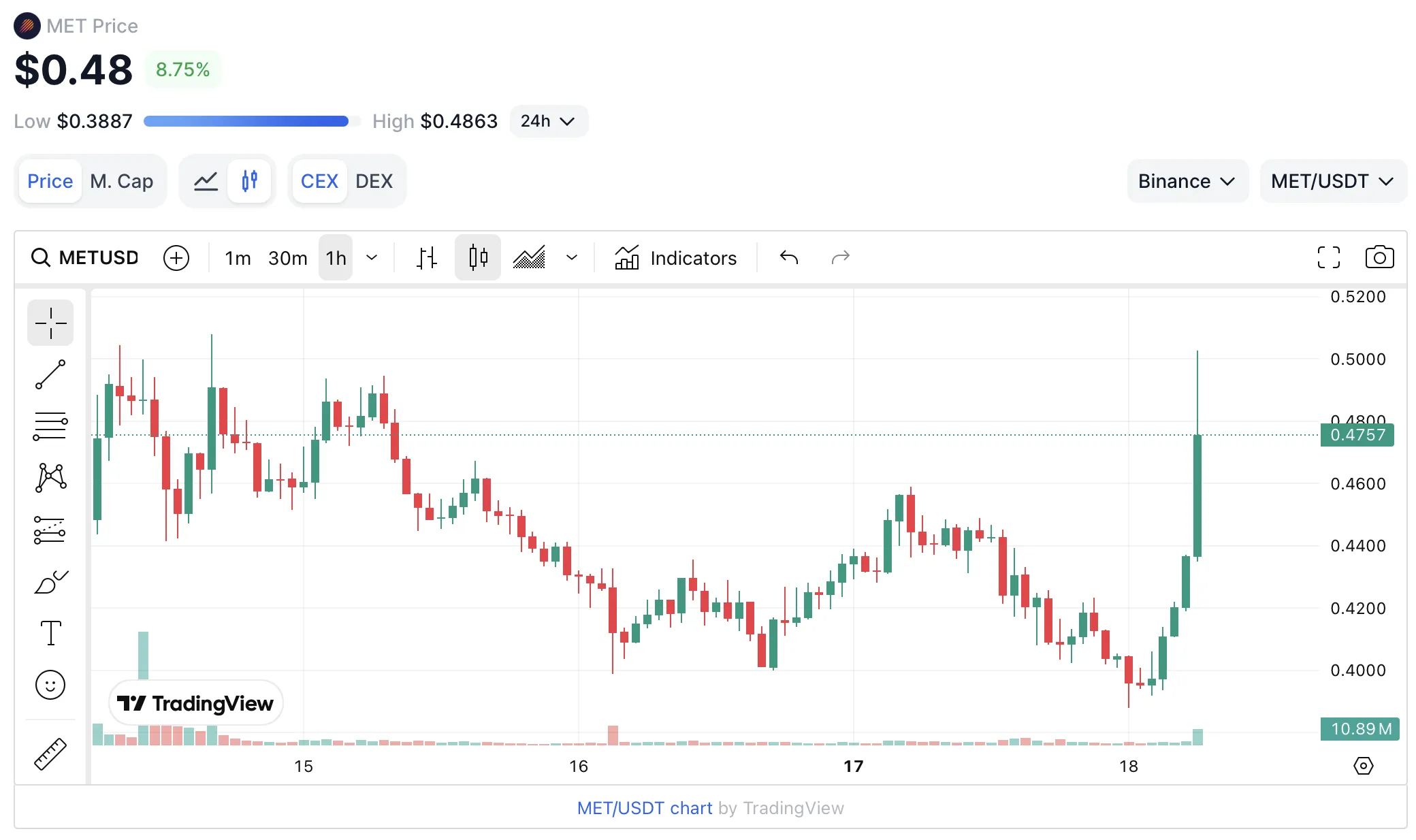
Task: Select the brush drawing tool
Action: 50,582
